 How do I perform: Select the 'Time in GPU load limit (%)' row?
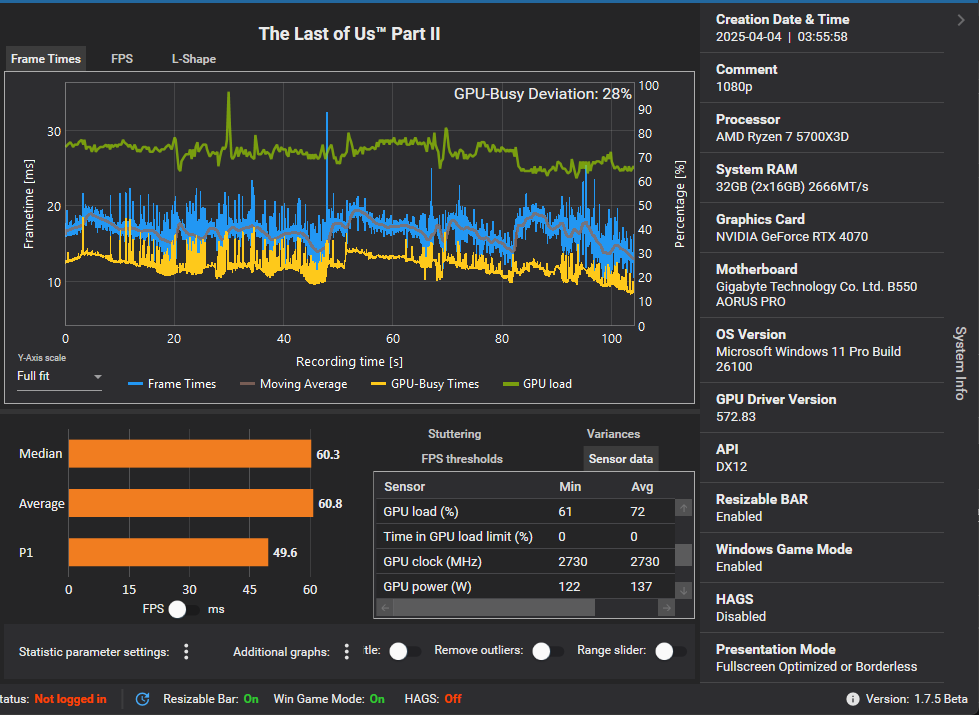tap(525, 536)
